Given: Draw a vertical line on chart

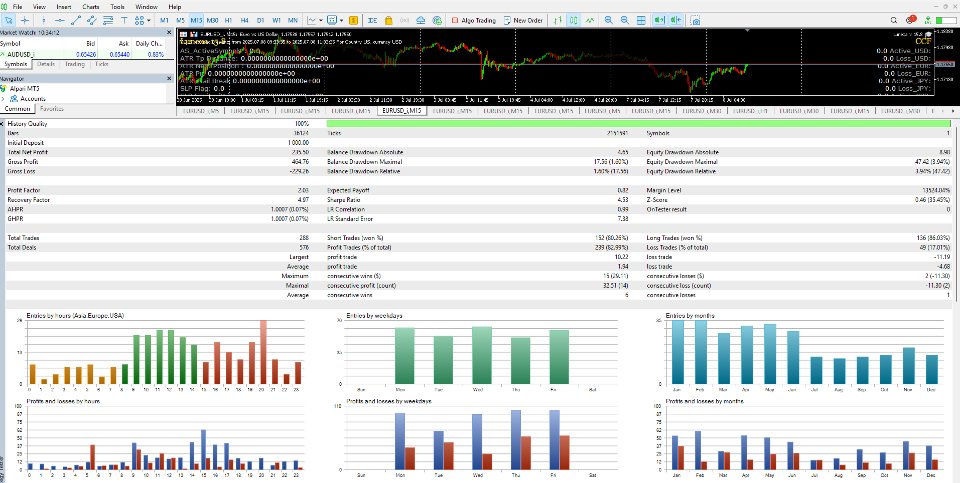Looking at the screenshot, I should [43, 20].
